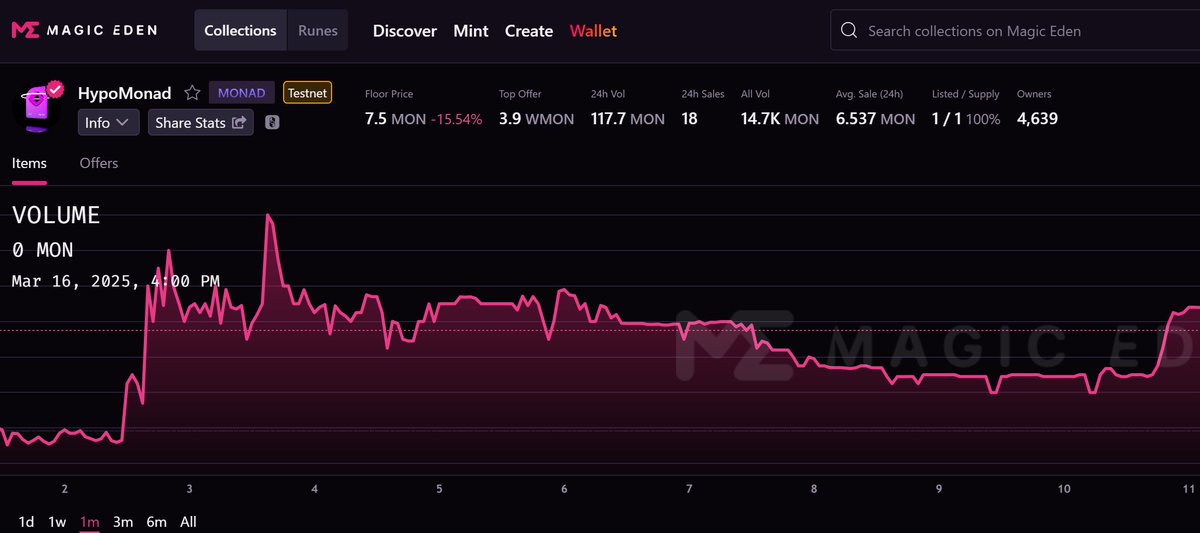Open the Wallet link
This screenshot has width=1200, height=533.
pos(593,31)
